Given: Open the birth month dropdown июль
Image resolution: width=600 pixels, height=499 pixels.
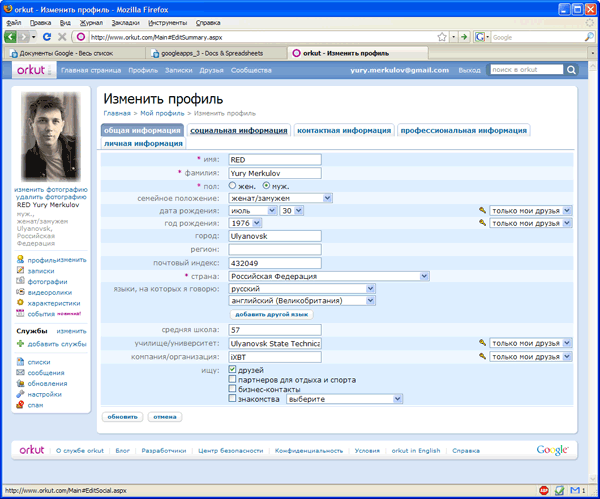Looking at the screenshot, I should pyautogui.click(x=253, y=210).
